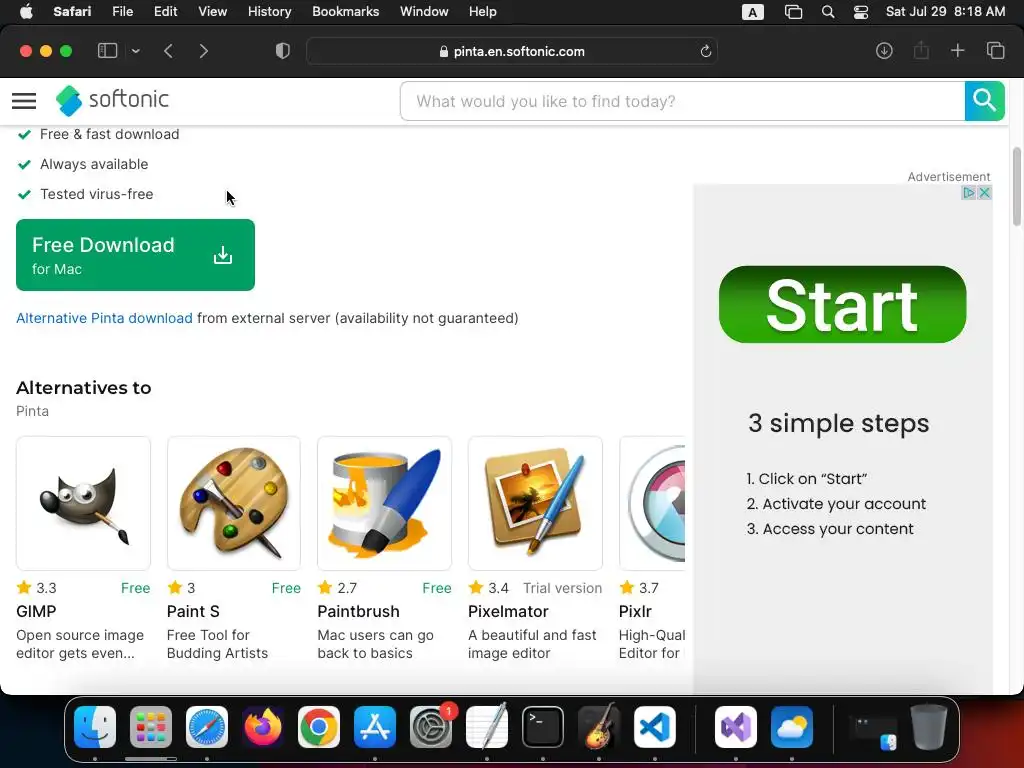Click the Safari icon in the Dock

point(207,726)
